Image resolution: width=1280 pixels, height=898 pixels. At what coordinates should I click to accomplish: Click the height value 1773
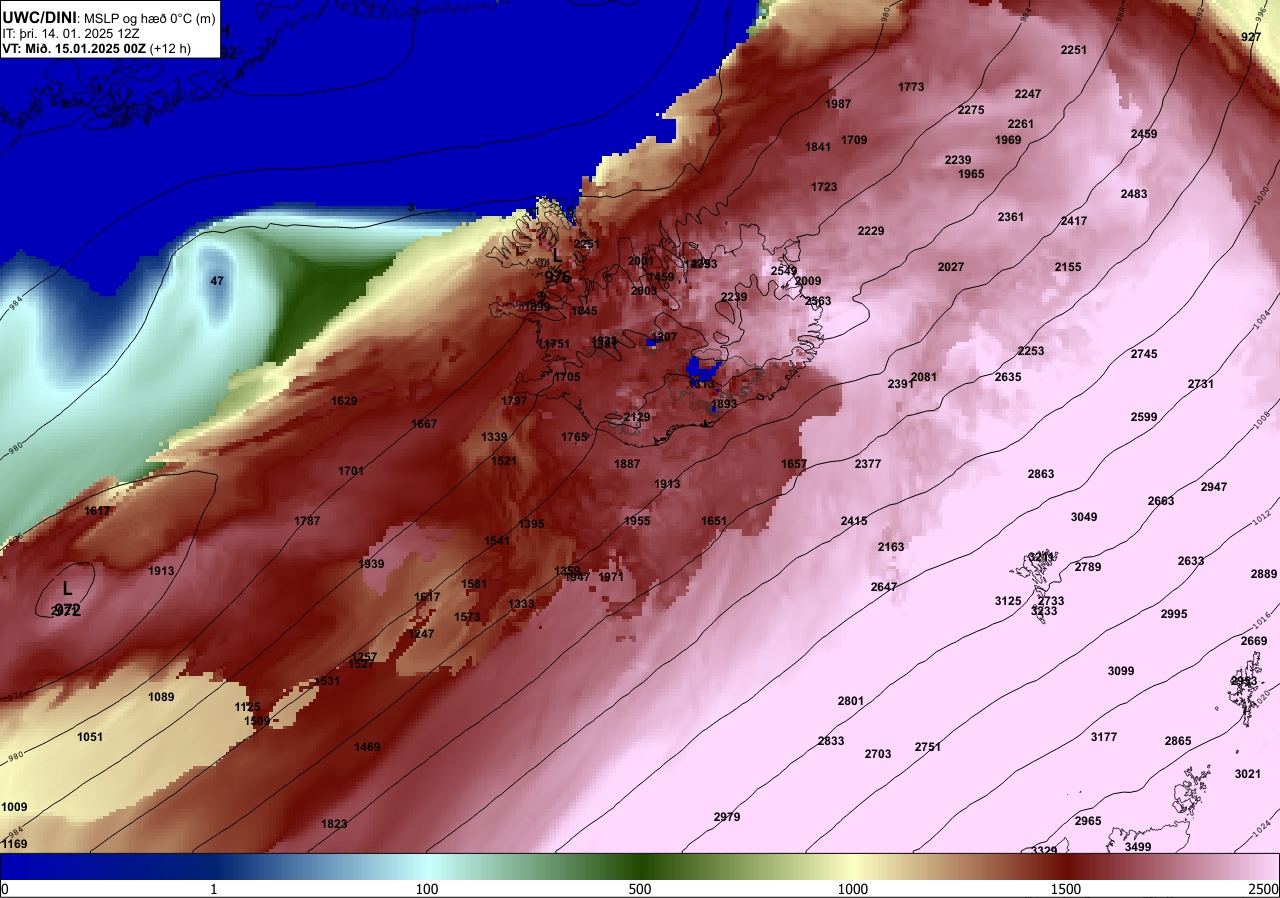tap(911, 87)
